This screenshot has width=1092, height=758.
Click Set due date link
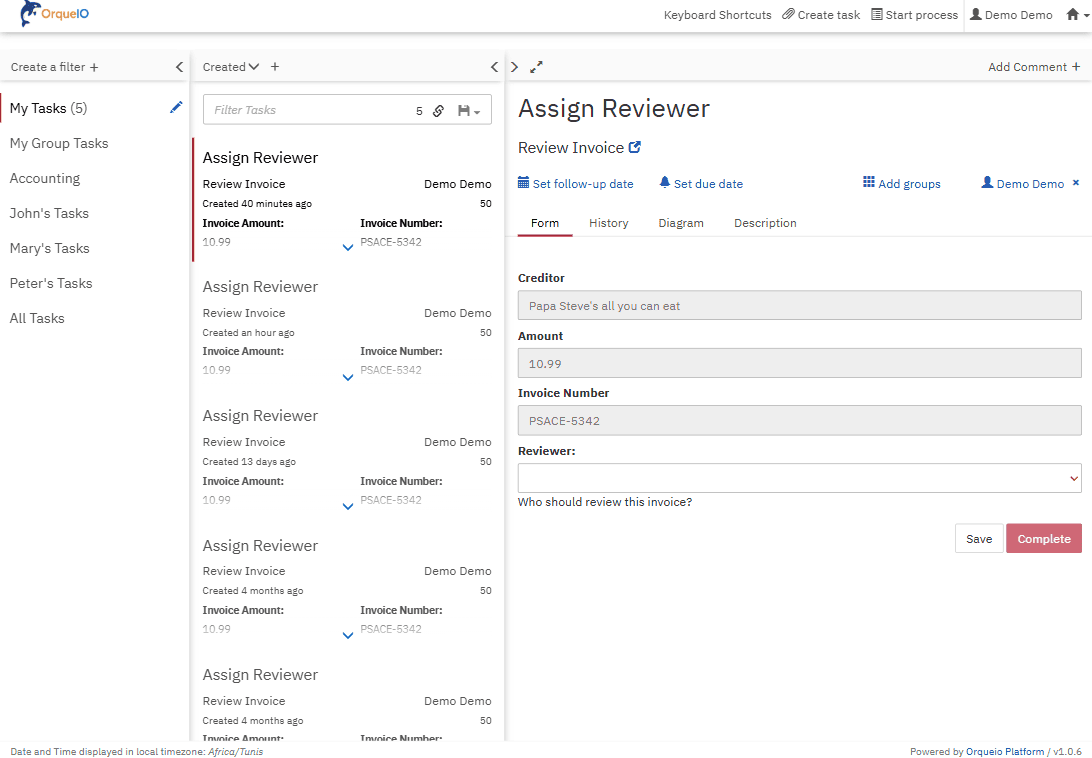pos(708,184)
